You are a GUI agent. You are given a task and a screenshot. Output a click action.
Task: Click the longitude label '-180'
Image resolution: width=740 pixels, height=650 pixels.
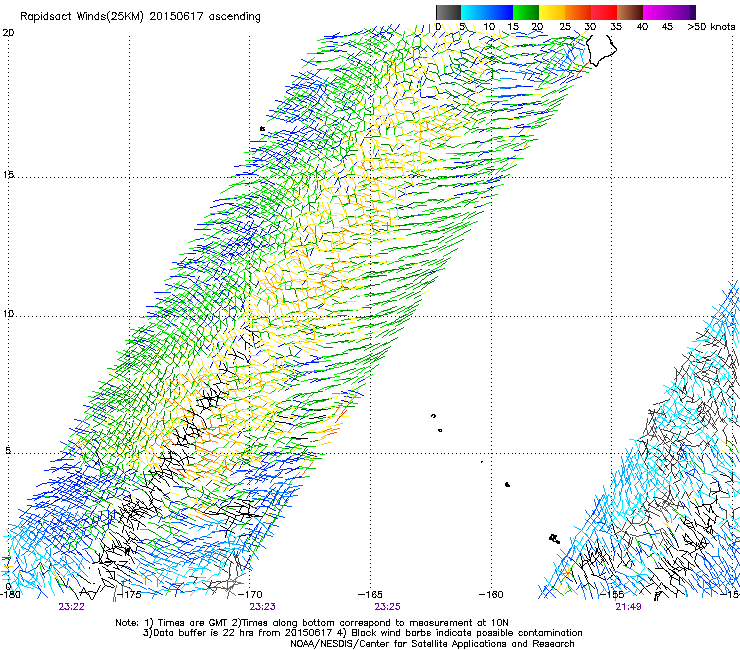click(10, 594)
